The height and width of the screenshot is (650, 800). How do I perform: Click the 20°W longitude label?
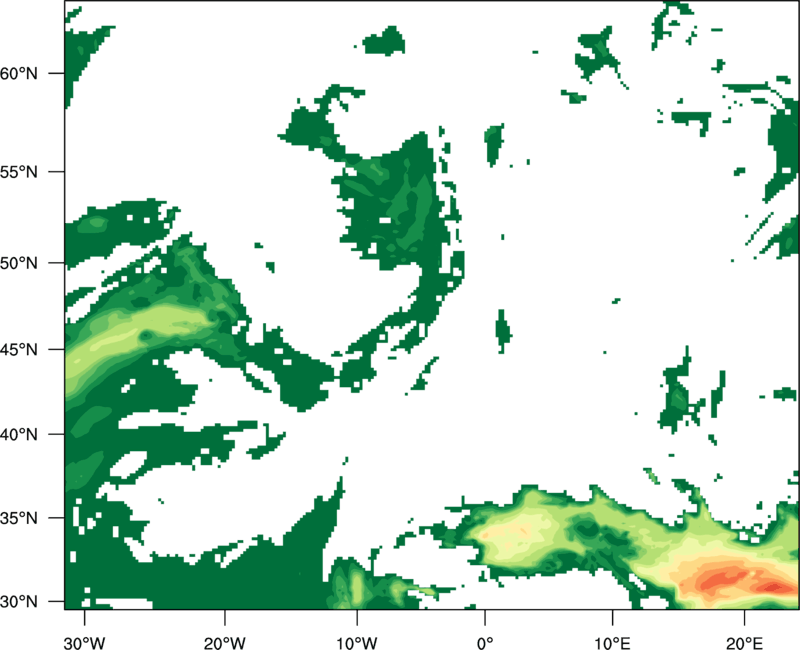tap(224, 643)
